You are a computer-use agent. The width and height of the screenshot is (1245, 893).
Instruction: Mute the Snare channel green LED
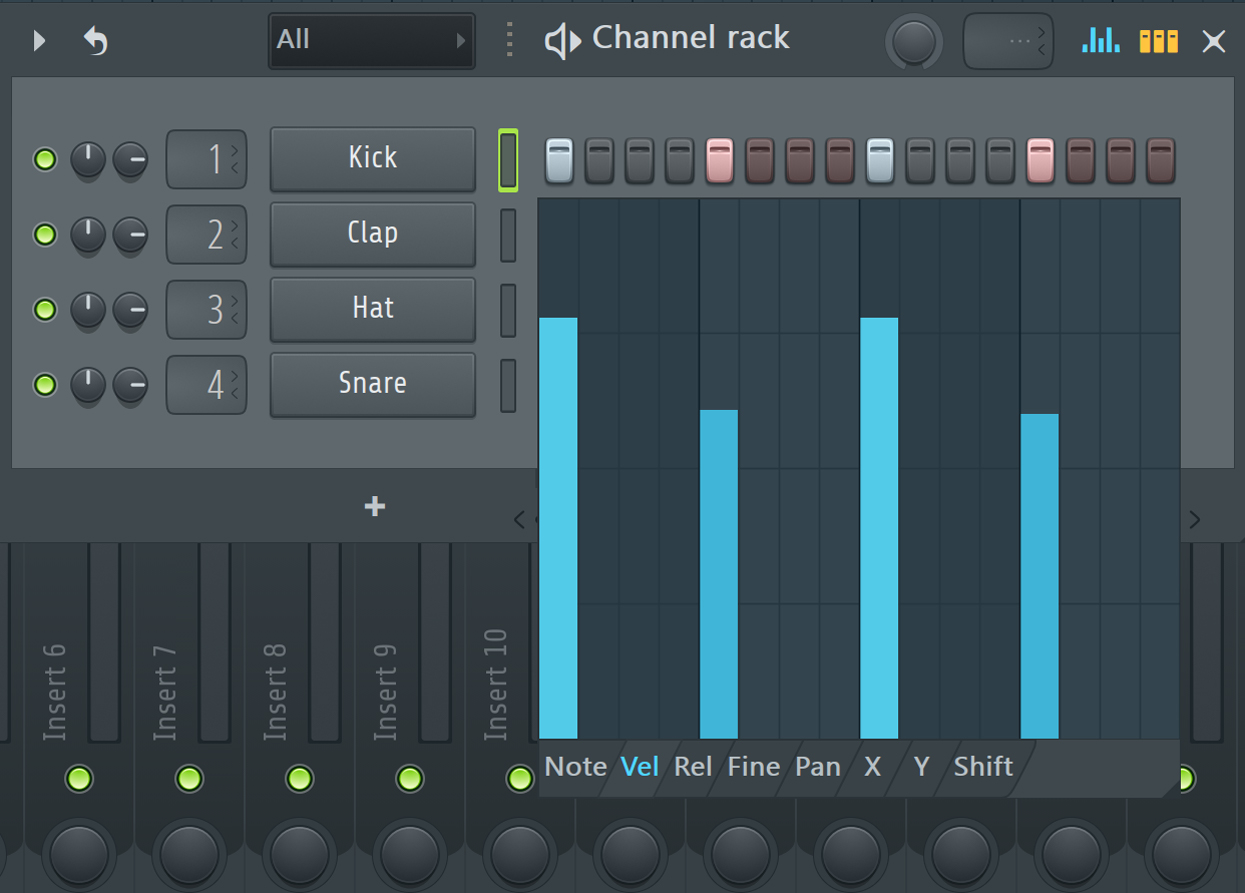pyautogui.click(x=45, y=384)
